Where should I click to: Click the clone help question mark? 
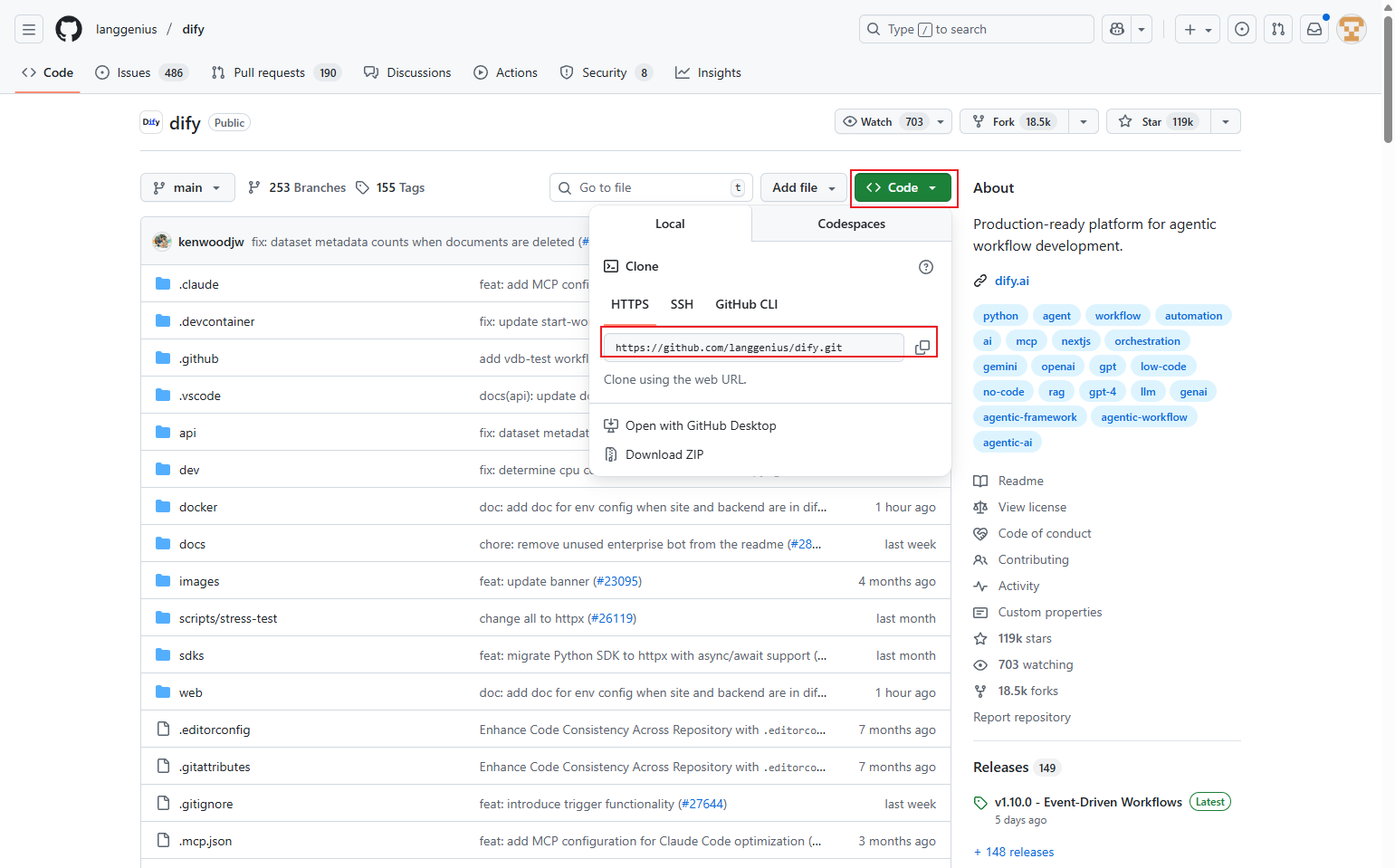(x=925, y=266)
